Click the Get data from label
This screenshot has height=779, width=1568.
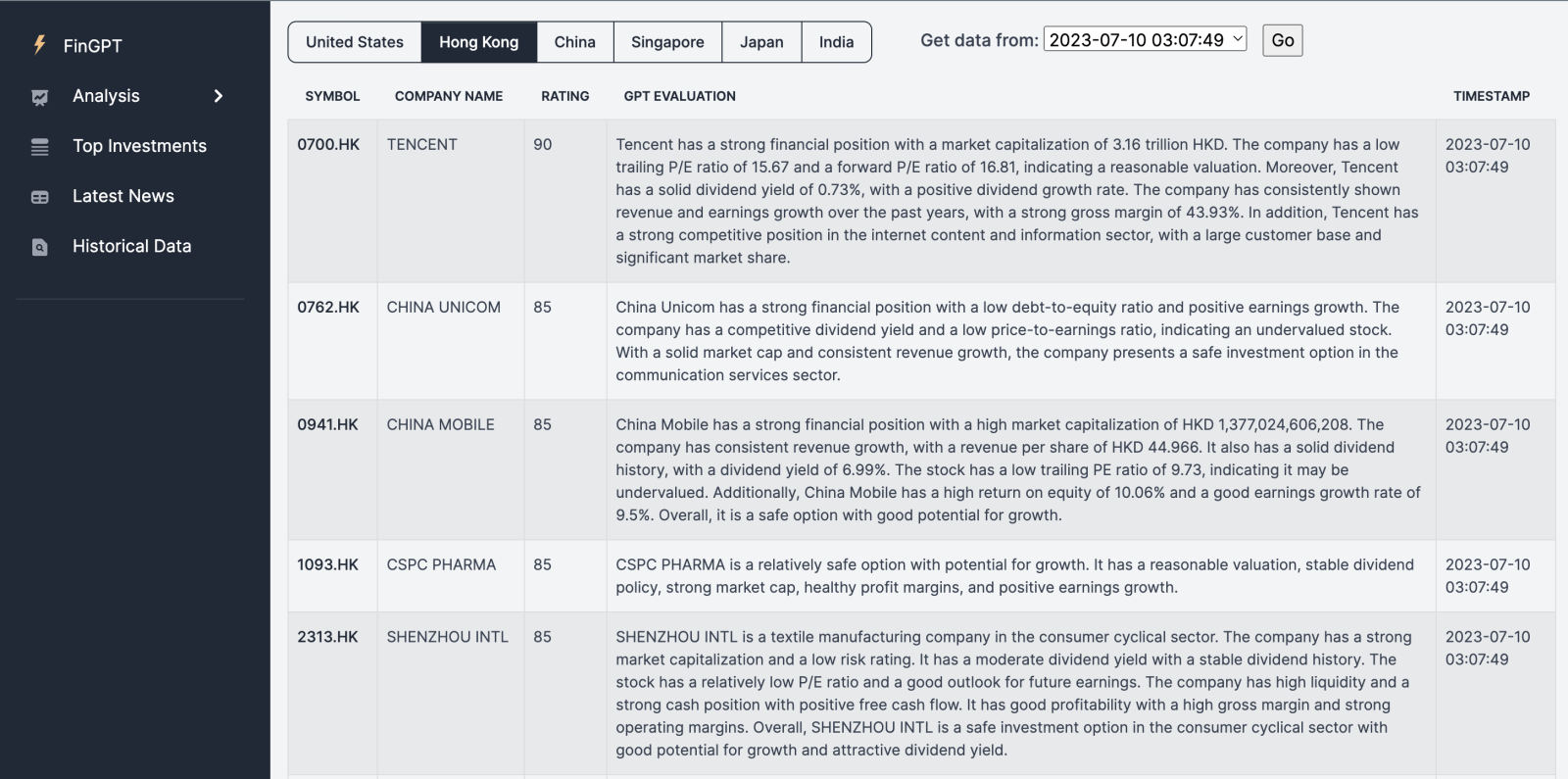click(x=979, y=40)
